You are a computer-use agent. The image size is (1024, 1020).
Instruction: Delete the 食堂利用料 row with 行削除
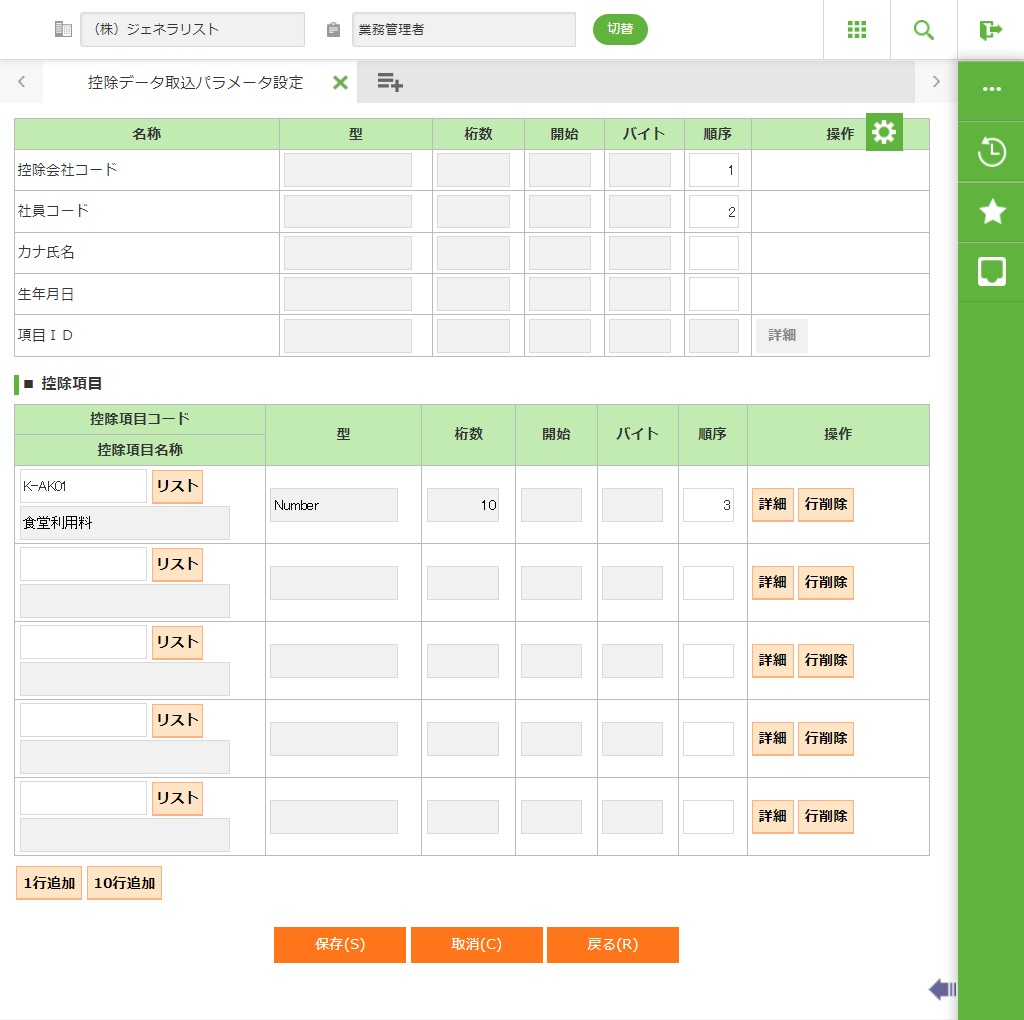(x=826, y=505)
